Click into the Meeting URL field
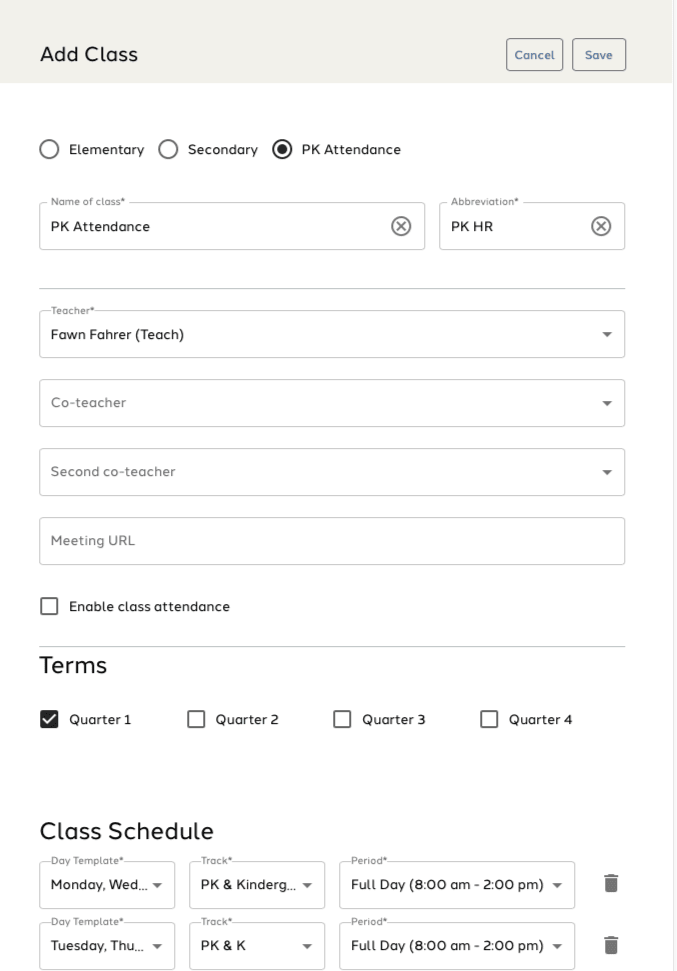Image resolution: width=677 pixels, height=971 pixels. (x=332, y=541)
